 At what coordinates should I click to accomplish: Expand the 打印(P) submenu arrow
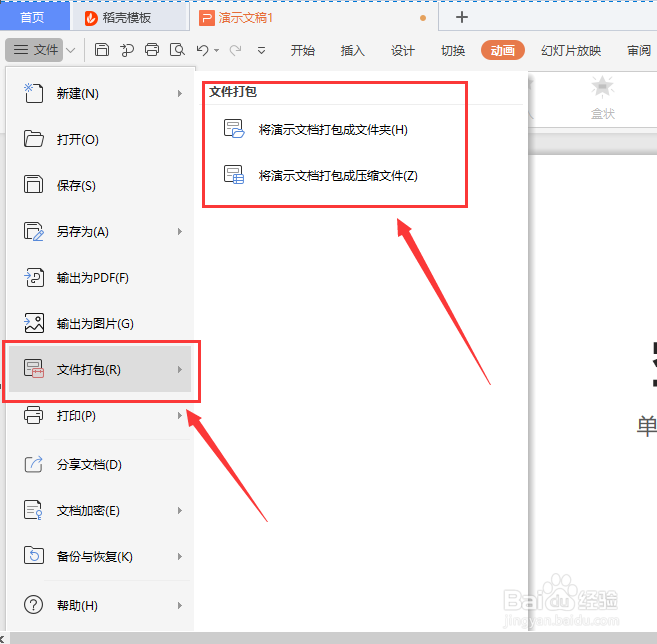pos(180,415)
